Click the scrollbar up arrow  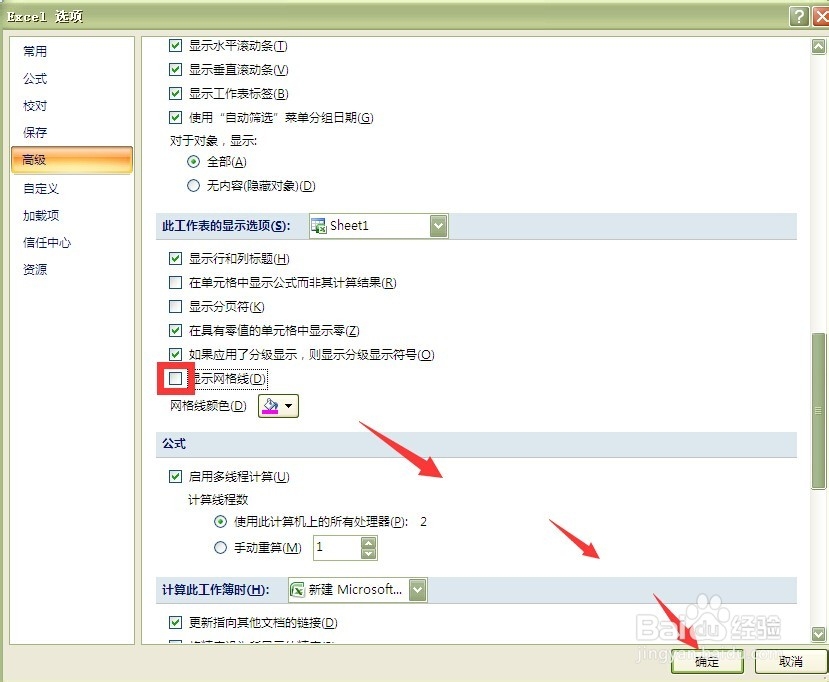(x=818, y=47)
